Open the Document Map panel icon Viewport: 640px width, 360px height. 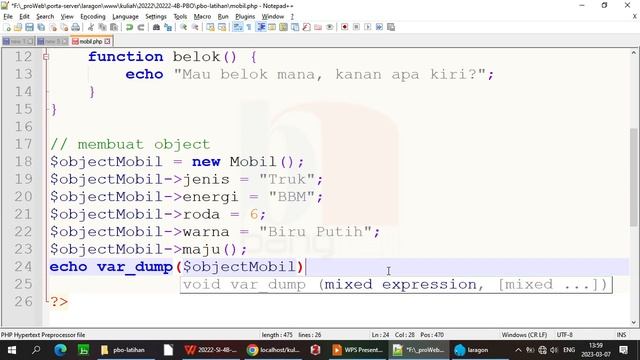tap(283, 27)
